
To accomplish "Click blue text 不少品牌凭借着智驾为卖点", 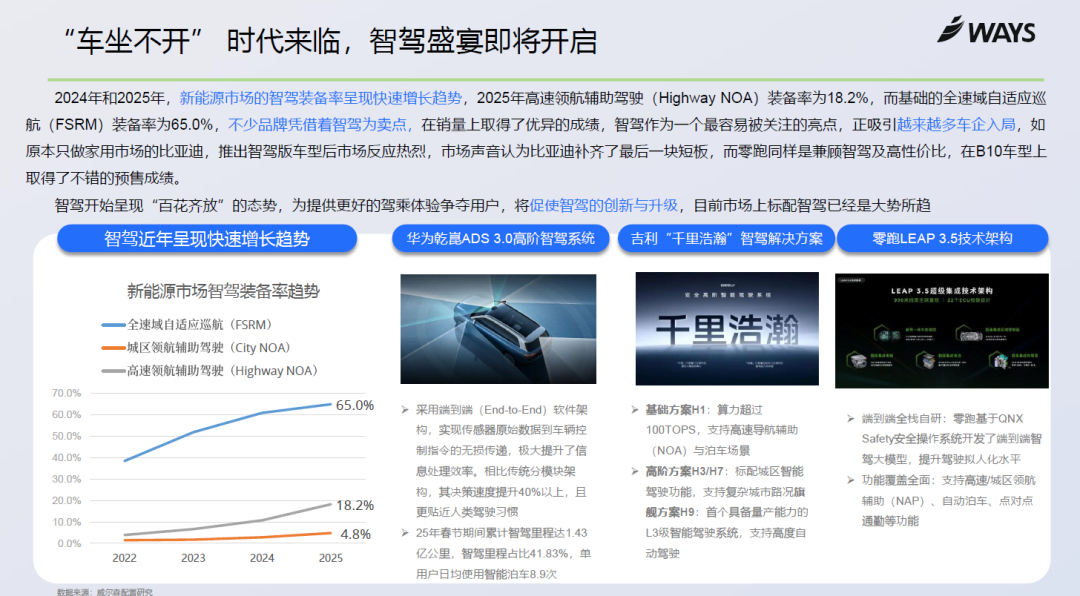I will [320, 125].
